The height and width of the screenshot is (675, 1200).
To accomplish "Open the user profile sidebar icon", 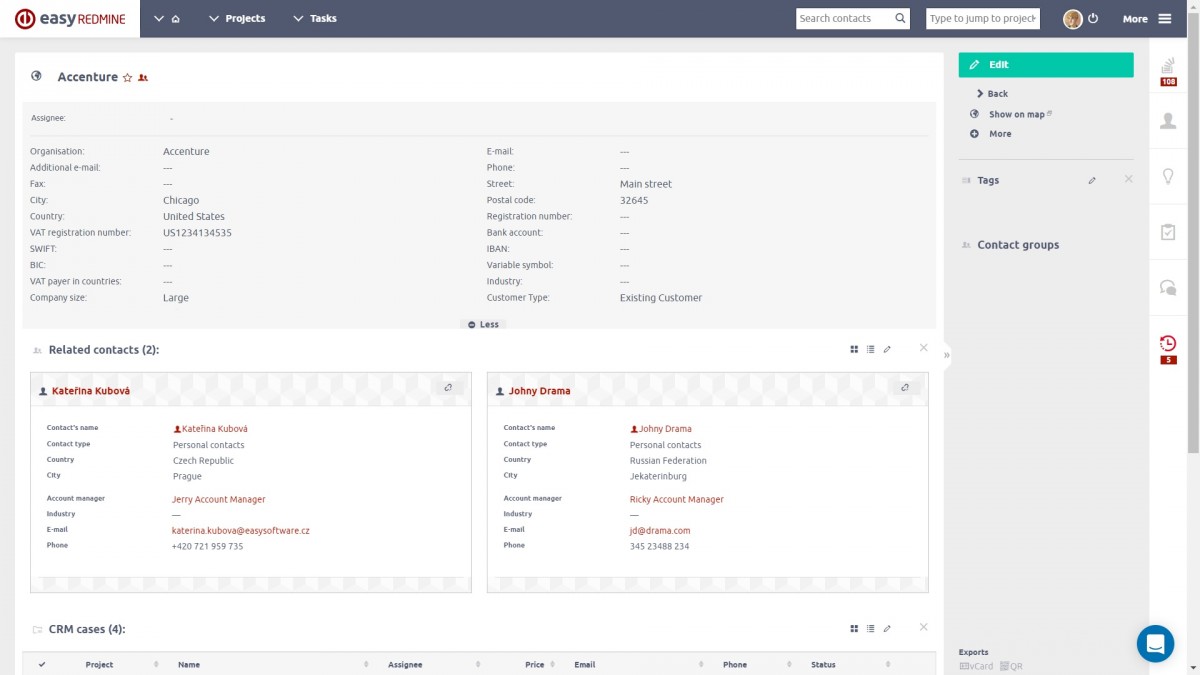I will (x=1168, y=121).
